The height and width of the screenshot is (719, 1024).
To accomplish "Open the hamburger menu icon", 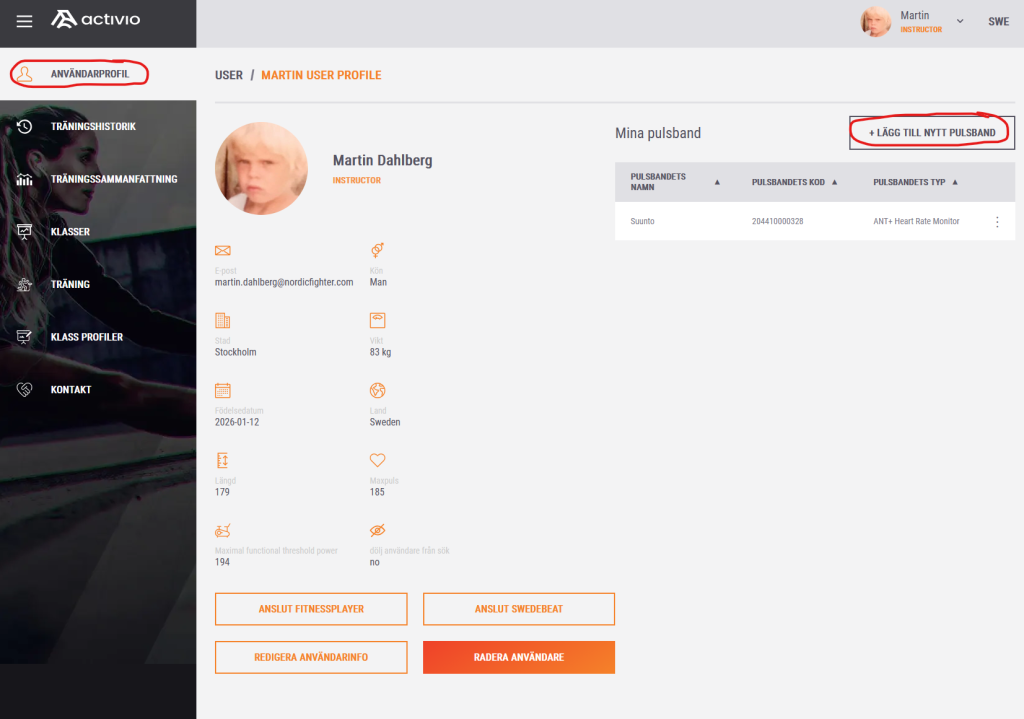I will click(24, 21).
